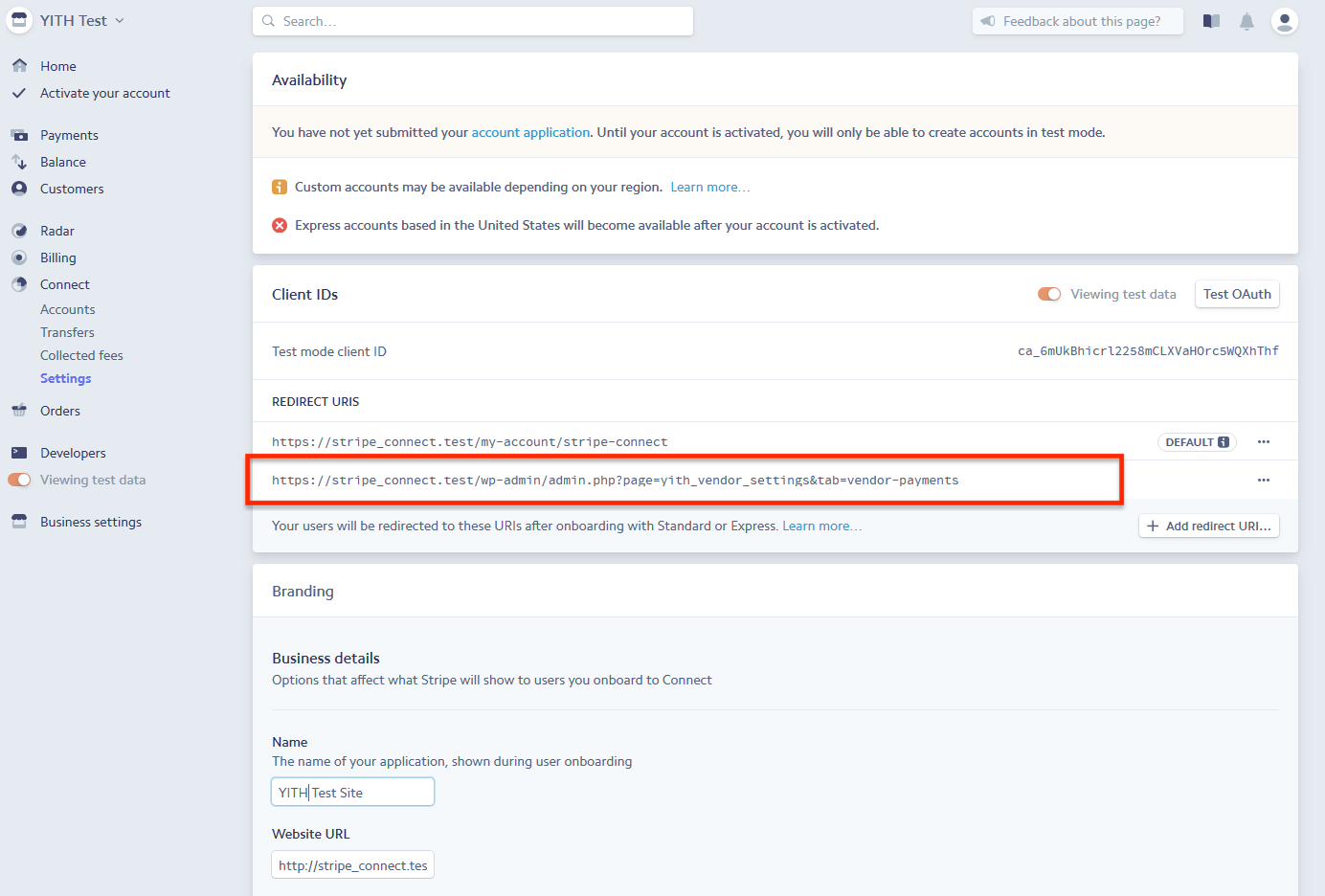Click the Orders basket icon in sidebar

19,411
